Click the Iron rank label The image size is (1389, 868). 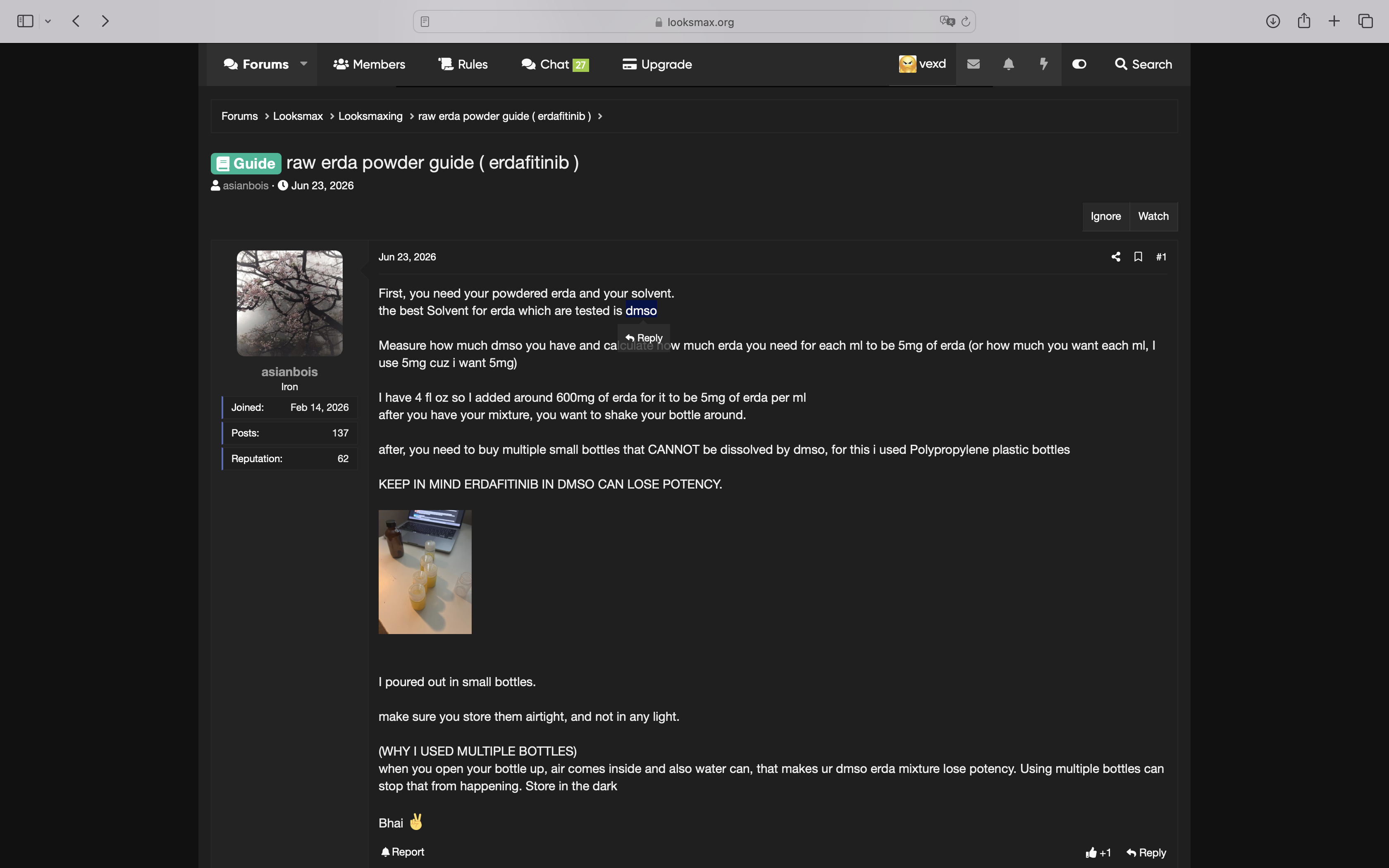click(289, 387)
